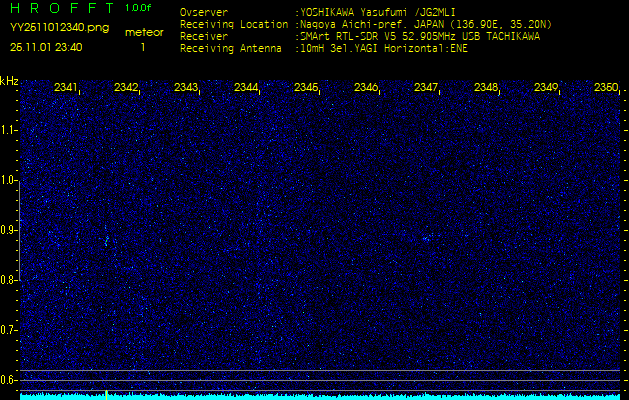Click the cyan signal level strip at bottom
The image size is (629, 400).
320,396
